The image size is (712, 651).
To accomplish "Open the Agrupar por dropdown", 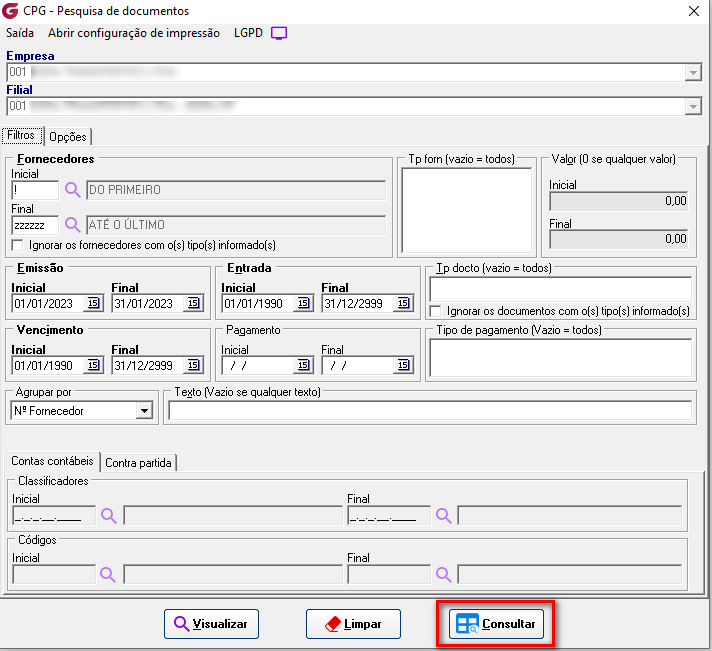I will 144,411.
